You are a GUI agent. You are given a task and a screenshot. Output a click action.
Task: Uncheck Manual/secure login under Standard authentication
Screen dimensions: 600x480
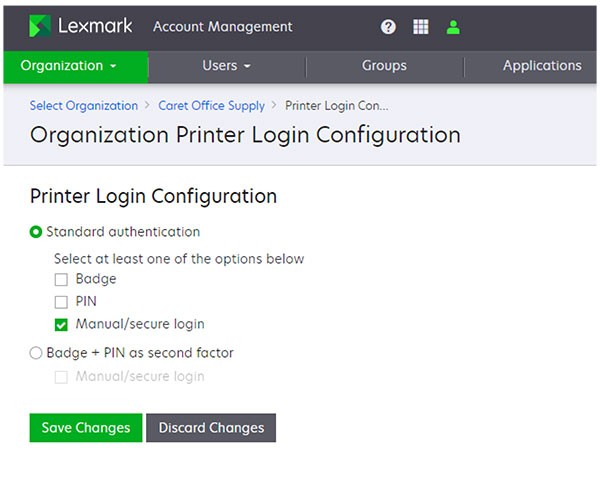[61, 324]
